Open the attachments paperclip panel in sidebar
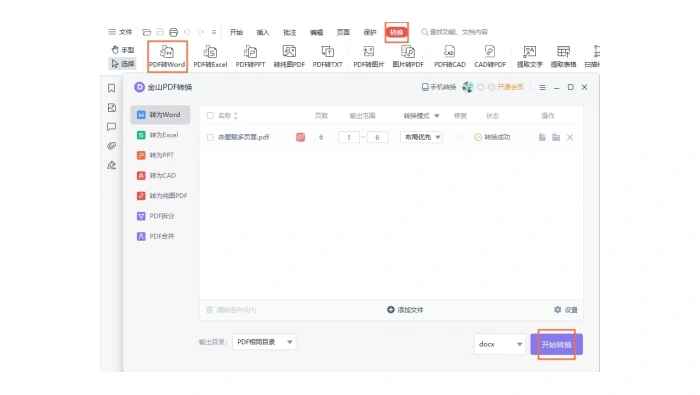Image resolution: width=700 pixels, height=395 pixels. 112,146
